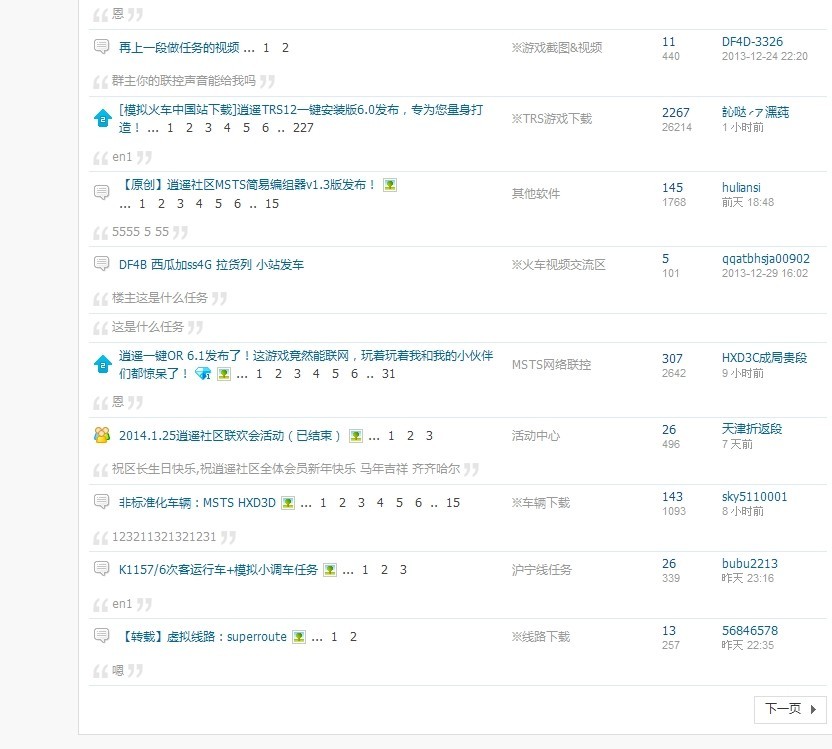Jump to page 31 of OR 6.1 thread

tap(389, 374)
